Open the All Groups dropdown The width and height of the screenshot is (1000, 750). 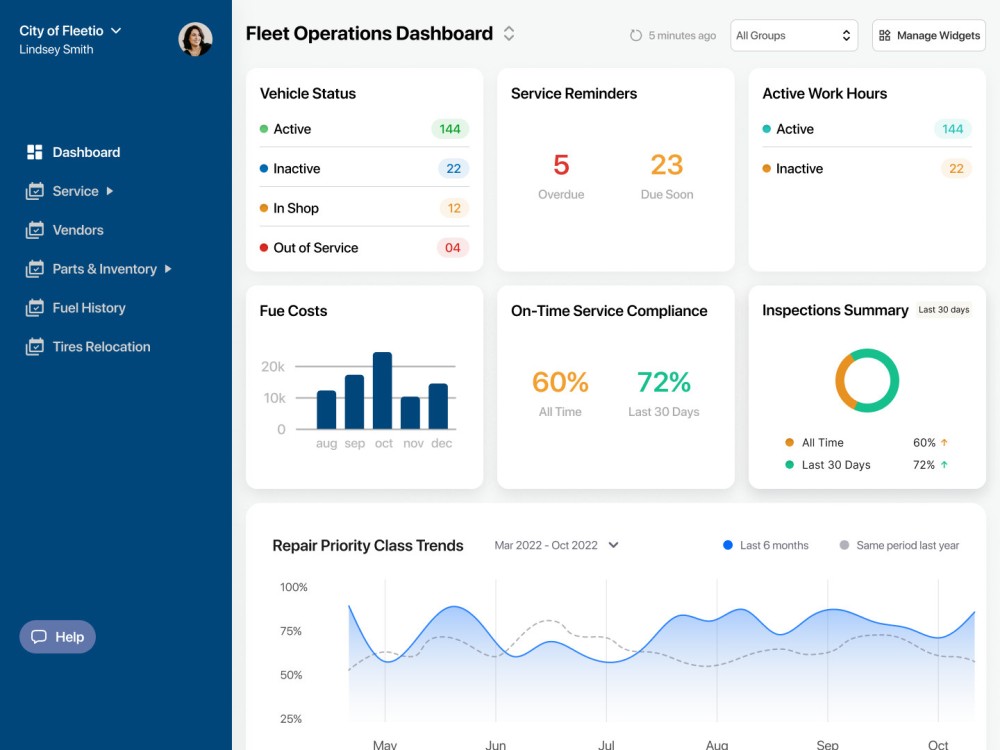pyautogui.click(x=793, y=36)
